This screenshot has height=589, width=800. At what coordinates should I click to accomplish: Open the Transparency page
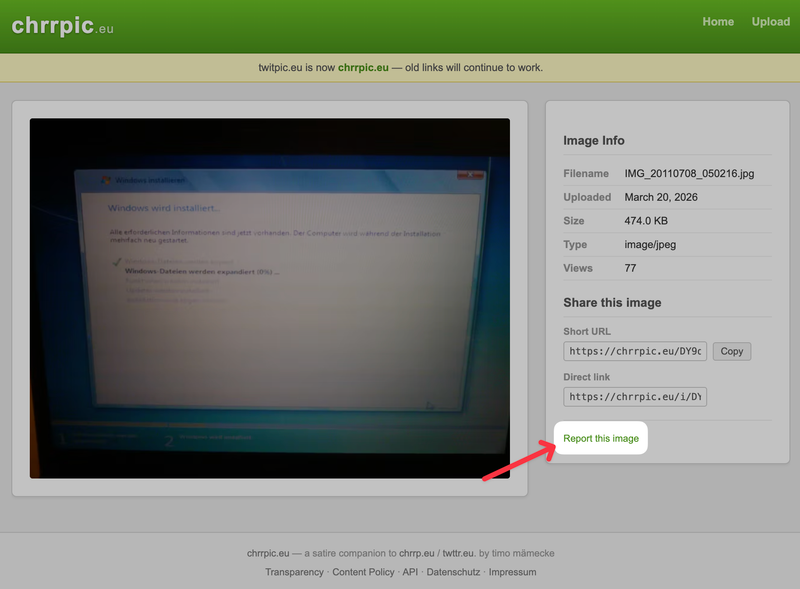coord(294,572)
